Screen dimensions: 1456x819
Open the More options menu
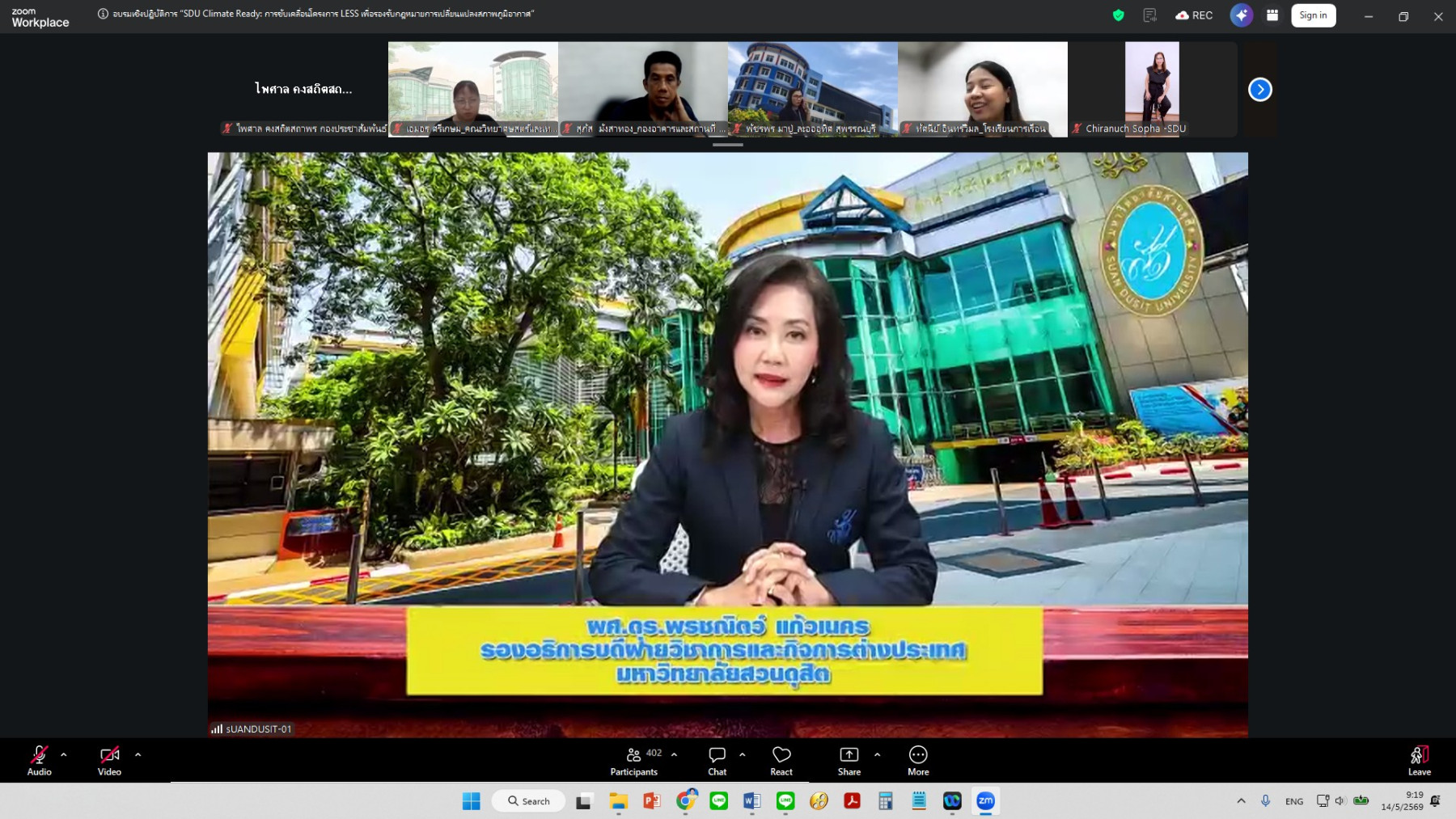coord(918,760)
